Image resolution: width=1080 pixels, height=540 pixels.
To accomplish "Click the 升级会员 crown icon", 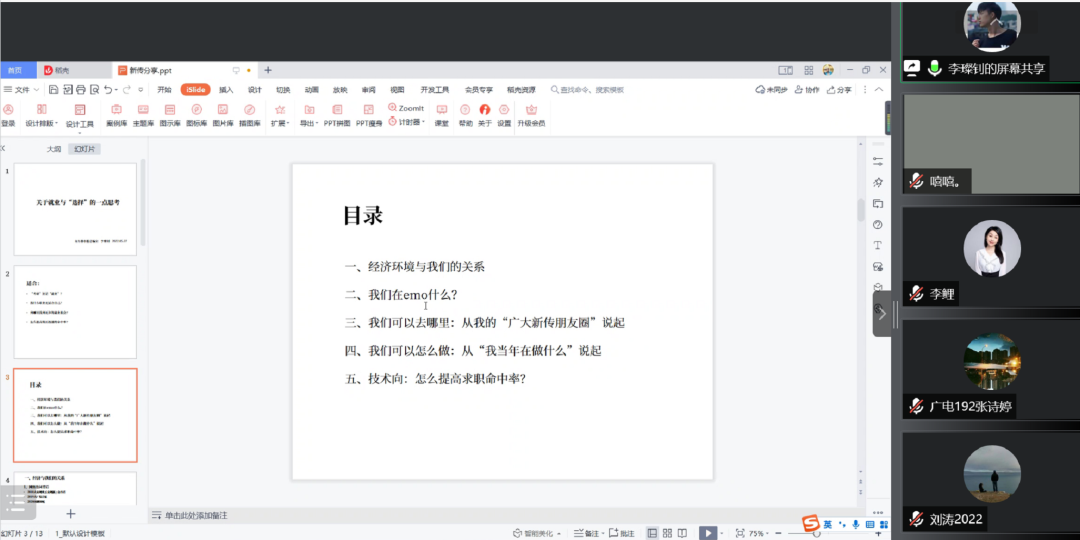I will tap(531, 114).
